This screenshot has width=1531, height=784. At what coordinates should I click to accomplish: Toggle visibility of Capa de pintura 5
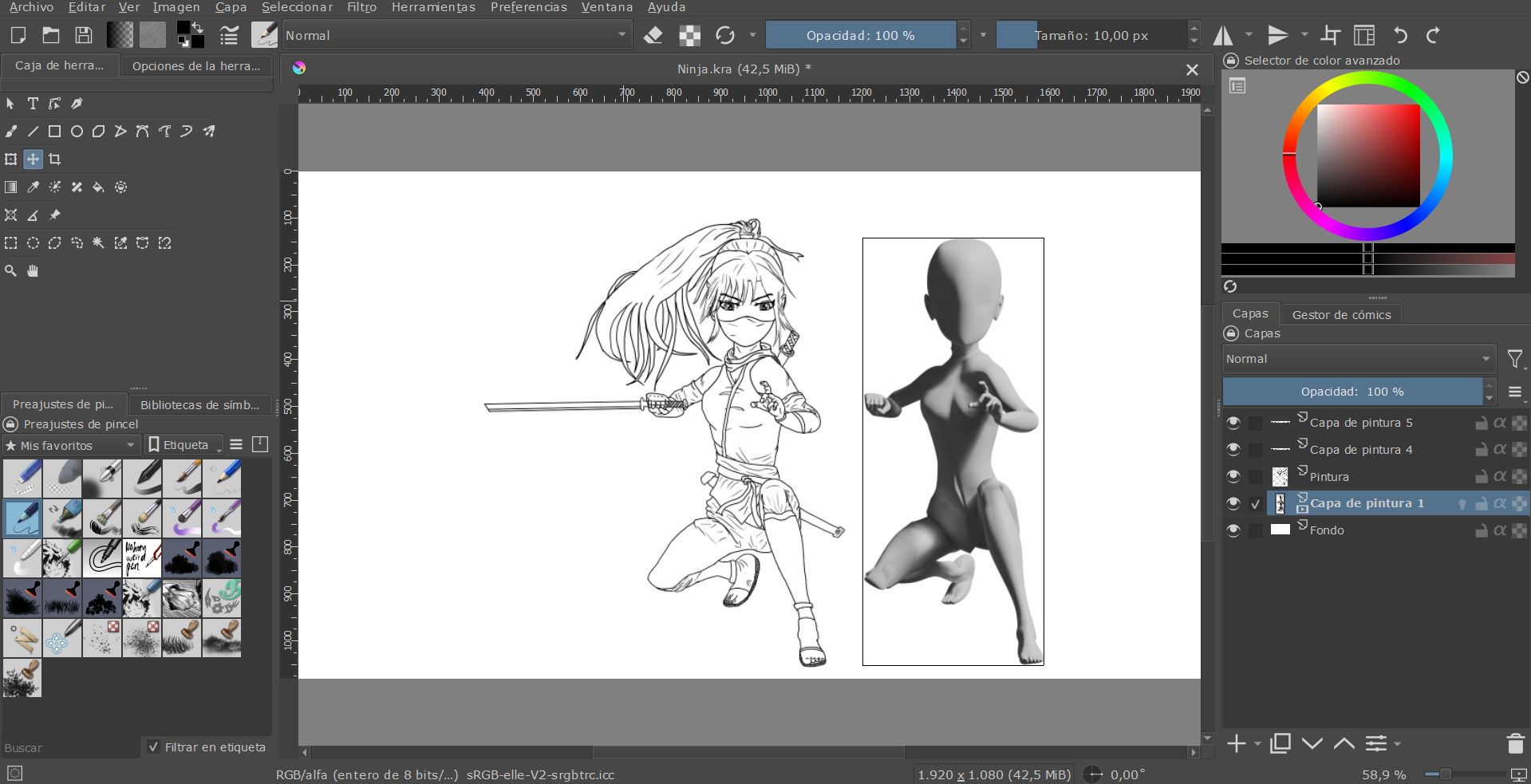point(1233,423)
